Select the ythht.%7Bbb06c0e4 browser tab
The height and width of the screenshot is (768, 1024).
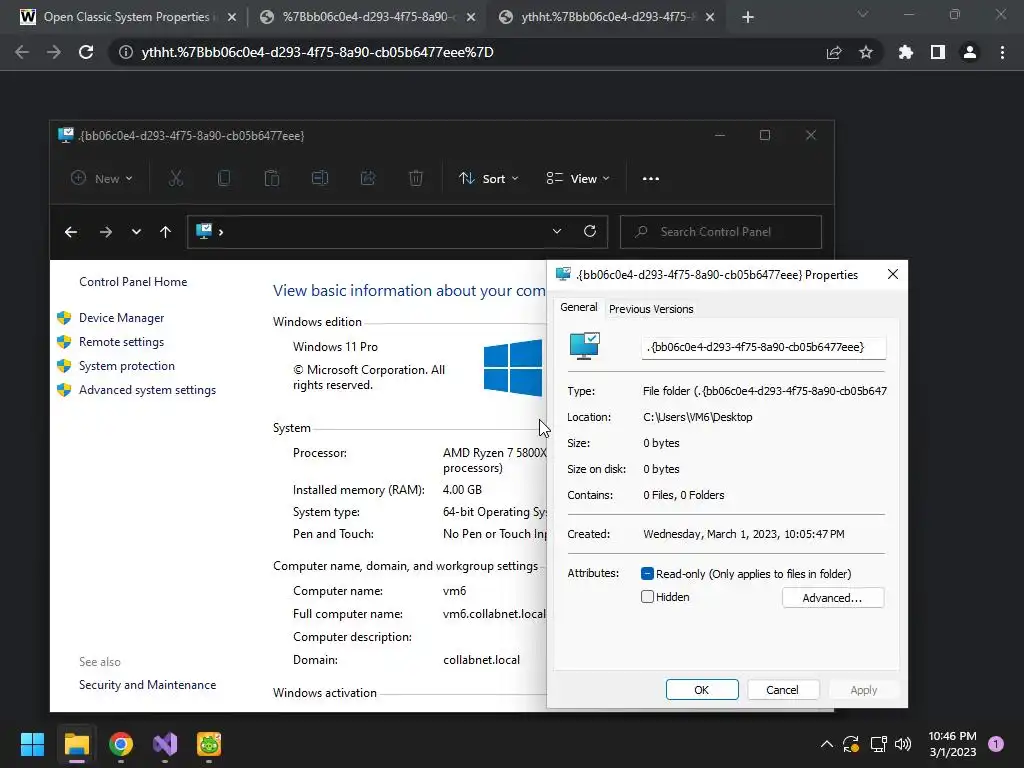click(x=607, y=18)
